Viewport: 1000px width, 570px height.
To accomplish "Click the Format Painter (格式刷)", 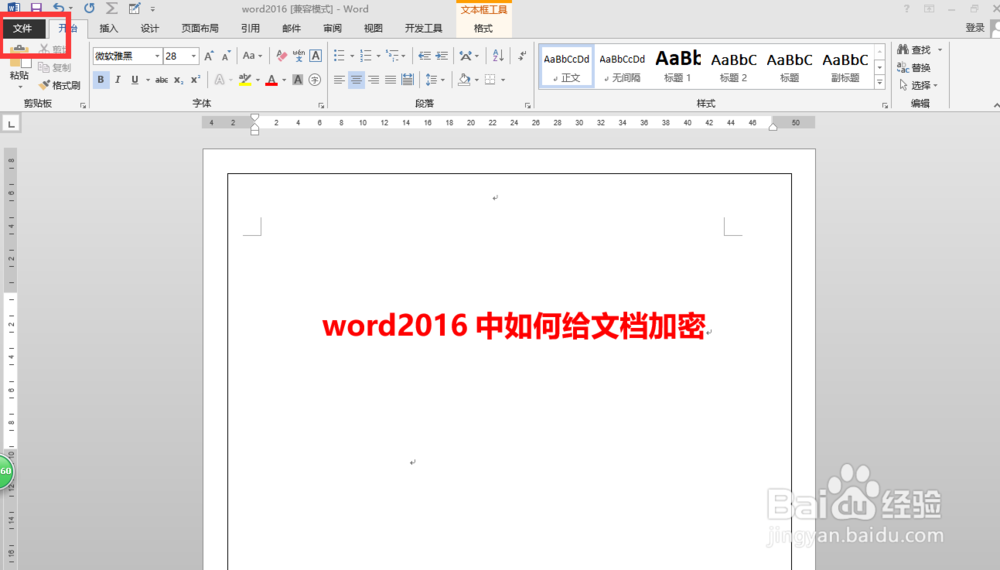I will (x=59, y=85).
